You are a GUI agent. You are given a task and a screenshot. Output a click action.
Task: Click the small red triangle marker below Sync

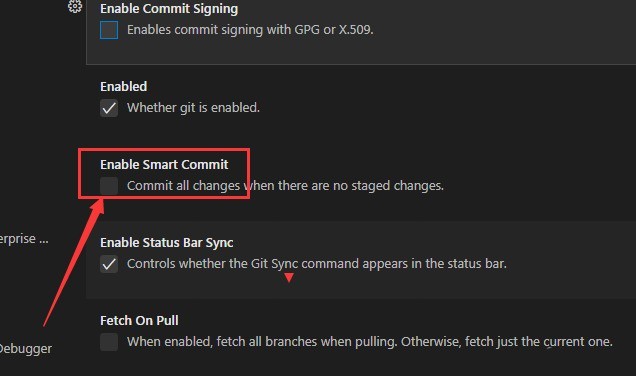point(289,278)
